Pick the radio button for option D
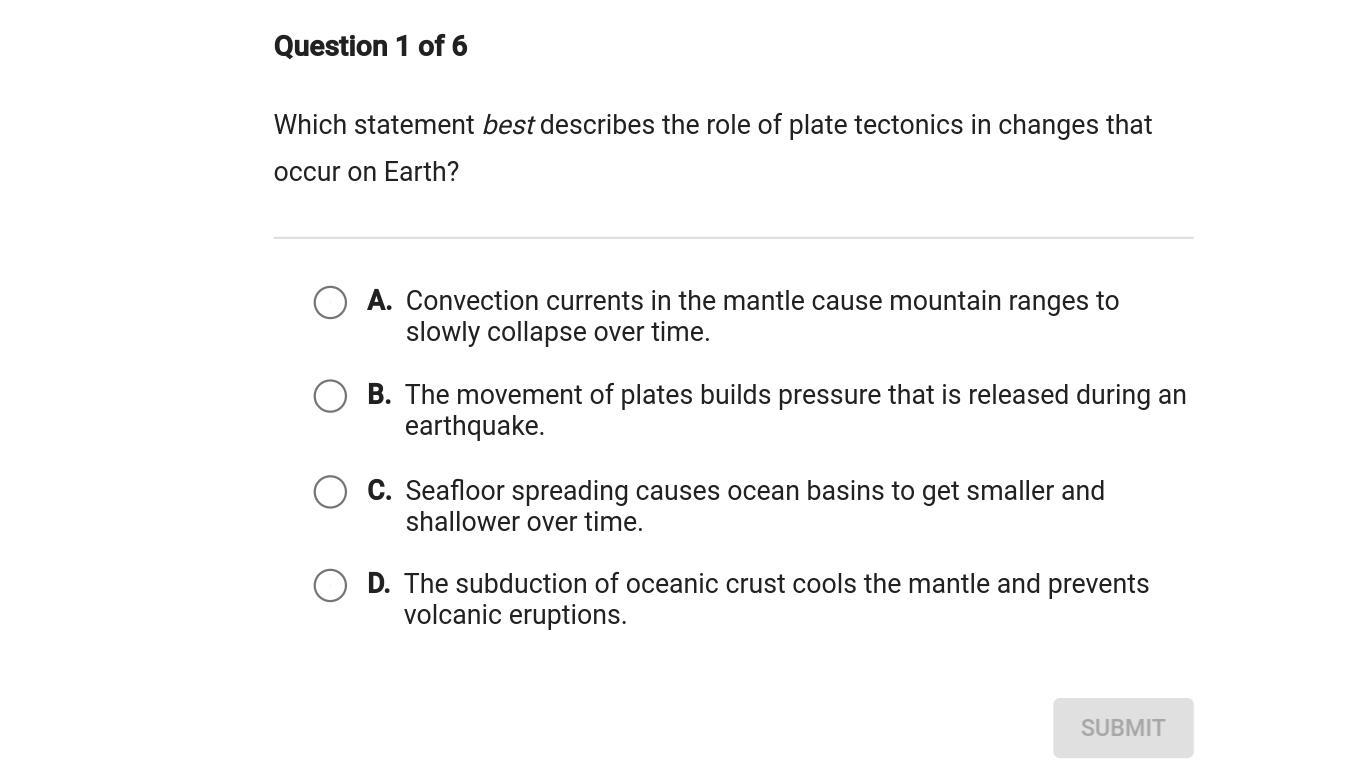 [330, 585]
